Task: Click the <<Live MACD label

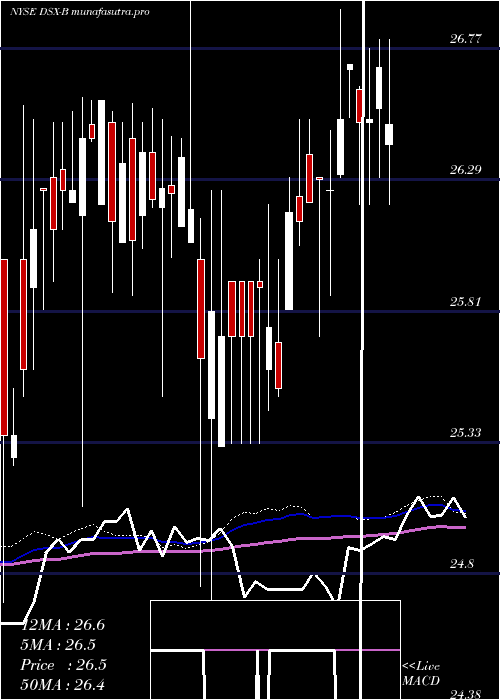Action: [x=421, y=673]
